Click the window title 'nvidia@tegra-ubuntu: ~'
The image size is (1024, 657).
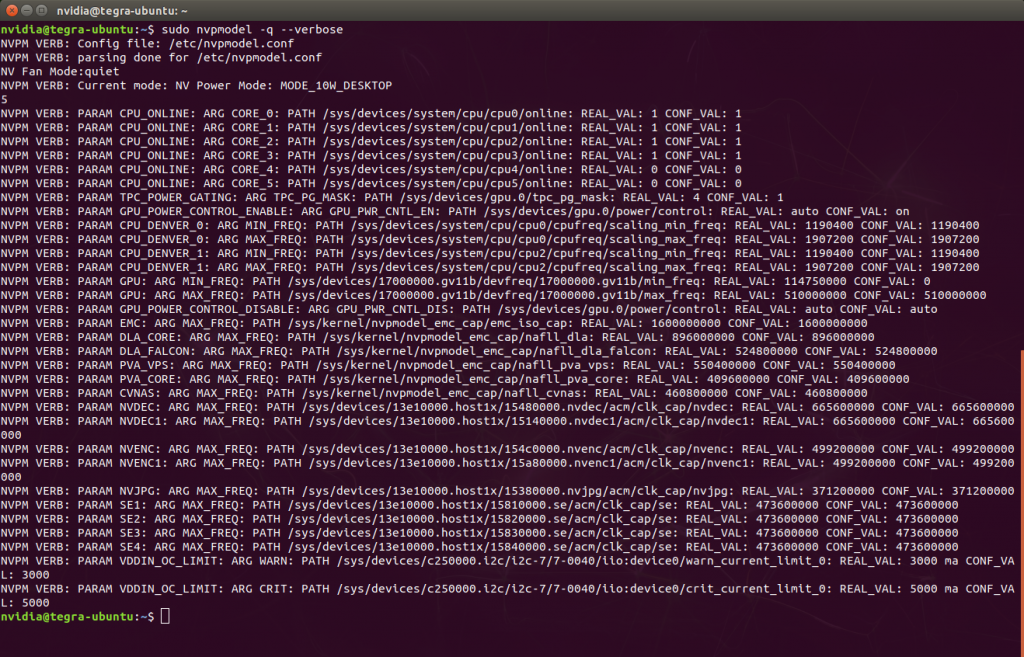[122, 11]
